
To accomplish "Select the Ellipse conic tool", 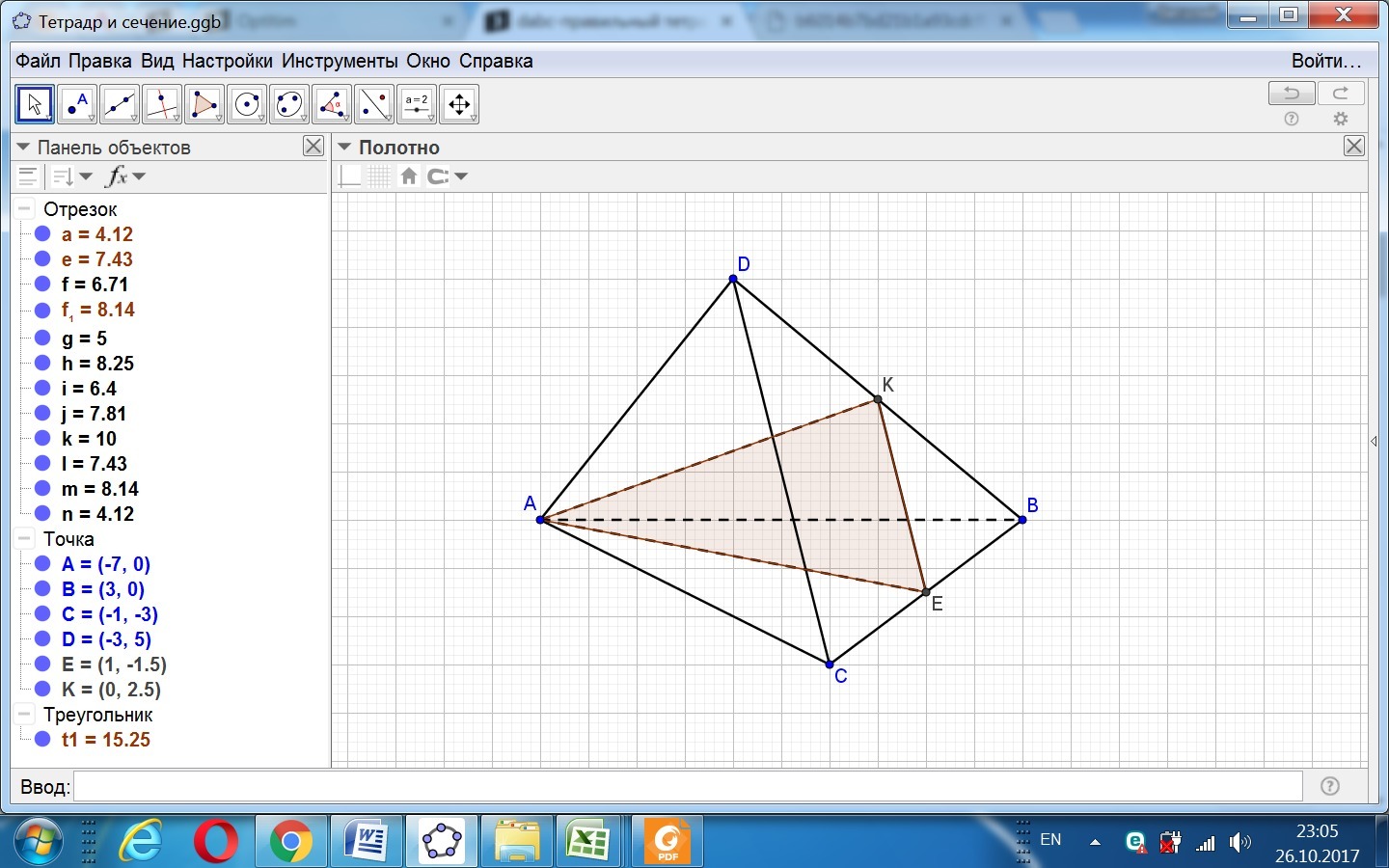I will [289, 104].
